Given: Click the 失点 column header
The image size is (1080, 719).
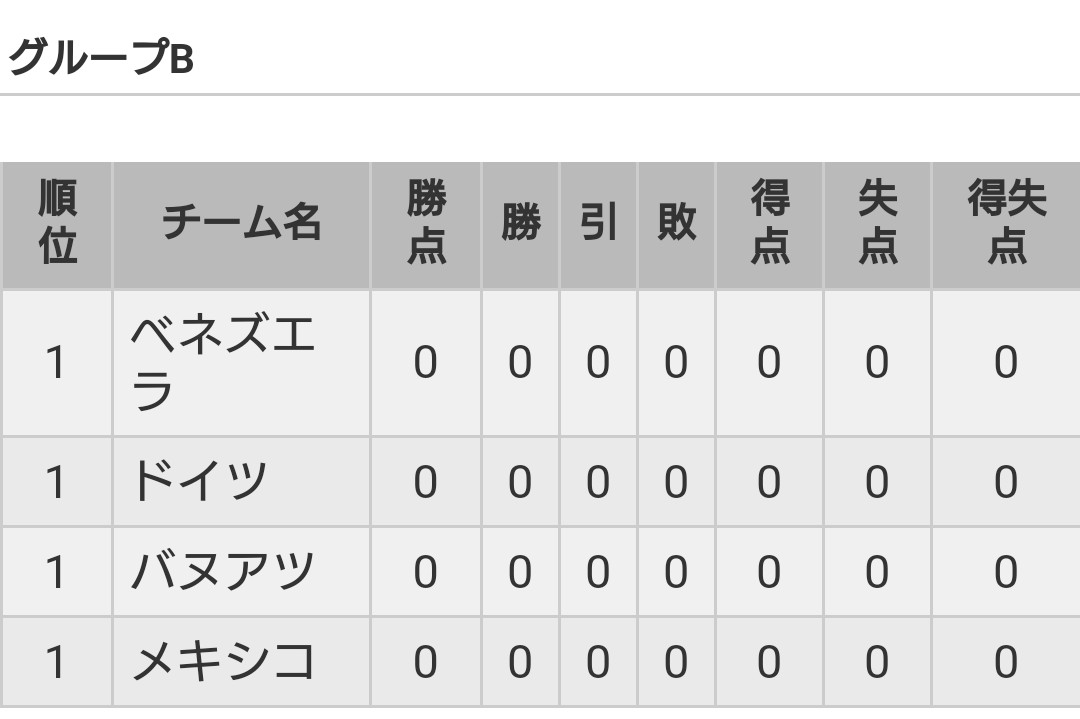Looking at the screenshot, I should pyautogui.click(x=878, y=222).
